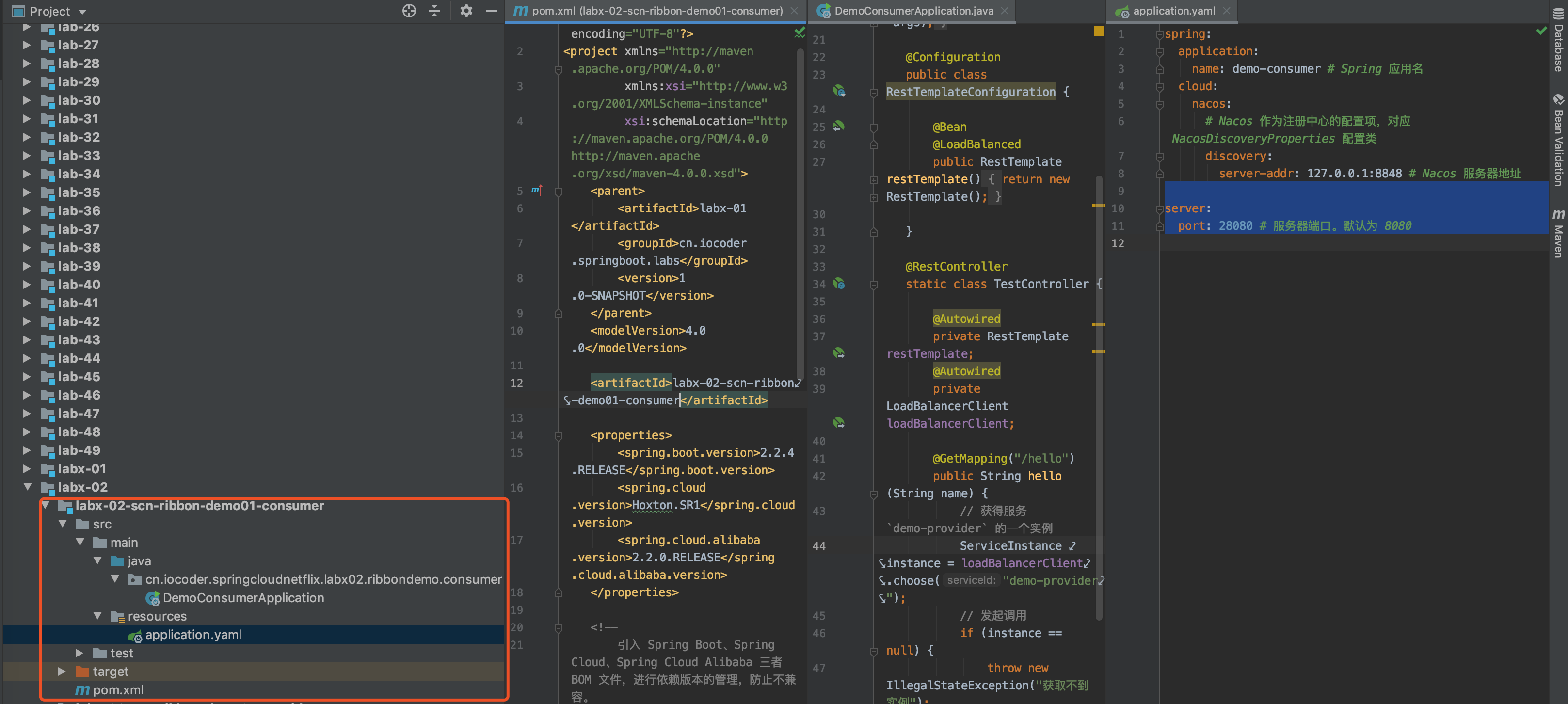The image size is (1568, 704).
Task: Open the Database tool window
Action: 1558,40
